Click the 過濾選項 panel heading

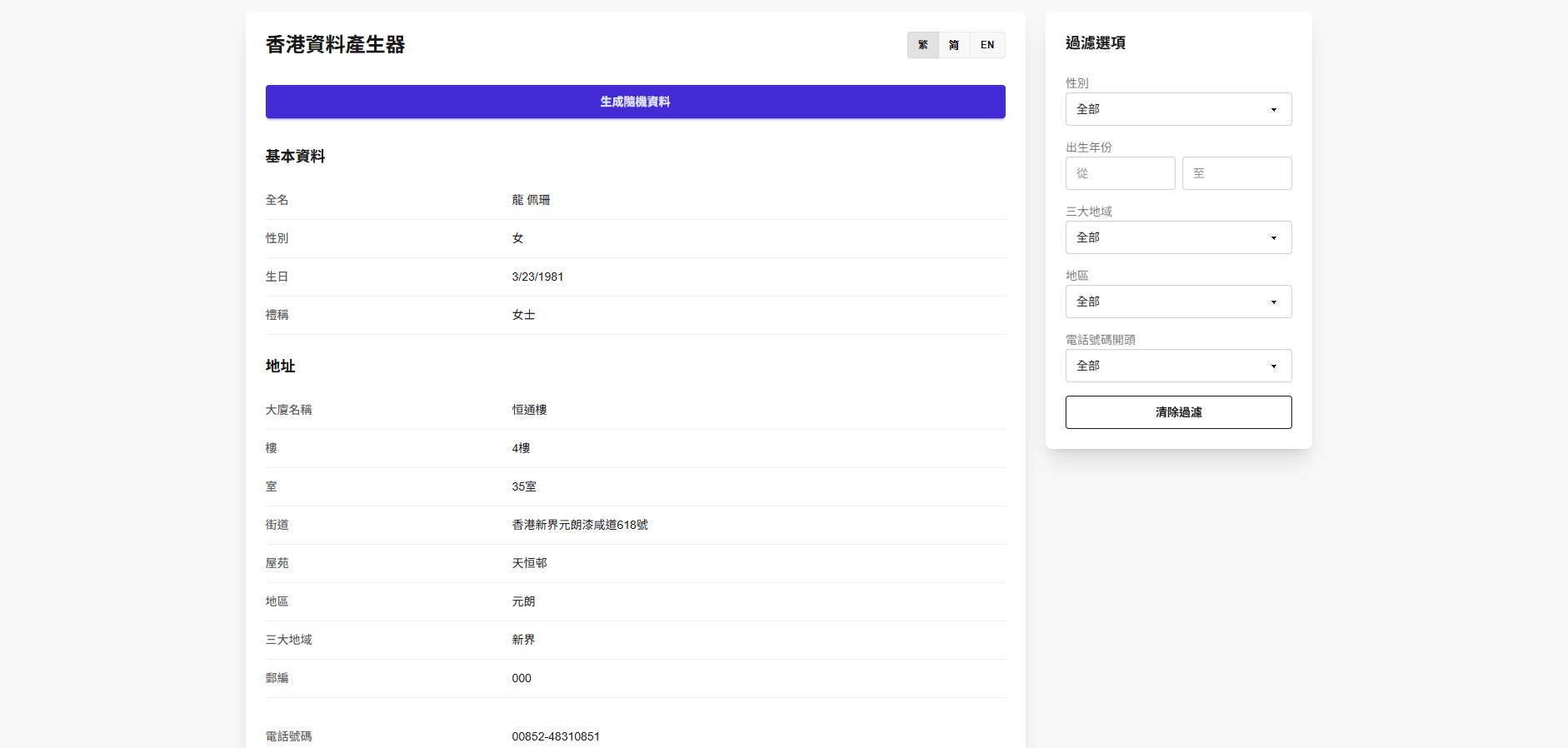(x=1095, y=43)
